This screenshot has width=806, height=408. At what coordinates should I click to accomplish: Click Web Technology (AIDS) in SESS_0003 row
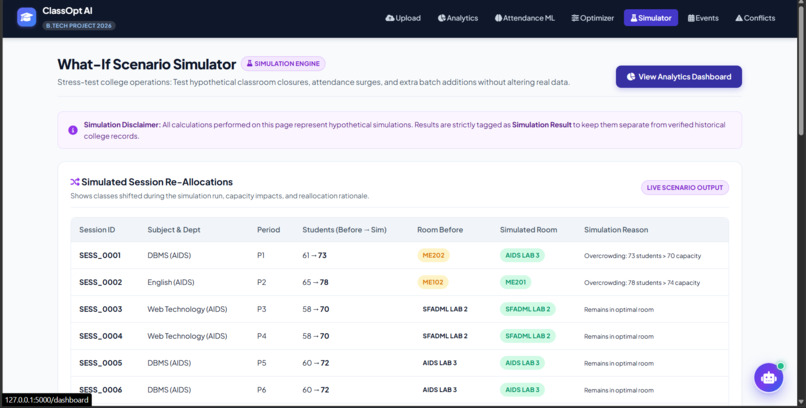click(x=187, y=309)
